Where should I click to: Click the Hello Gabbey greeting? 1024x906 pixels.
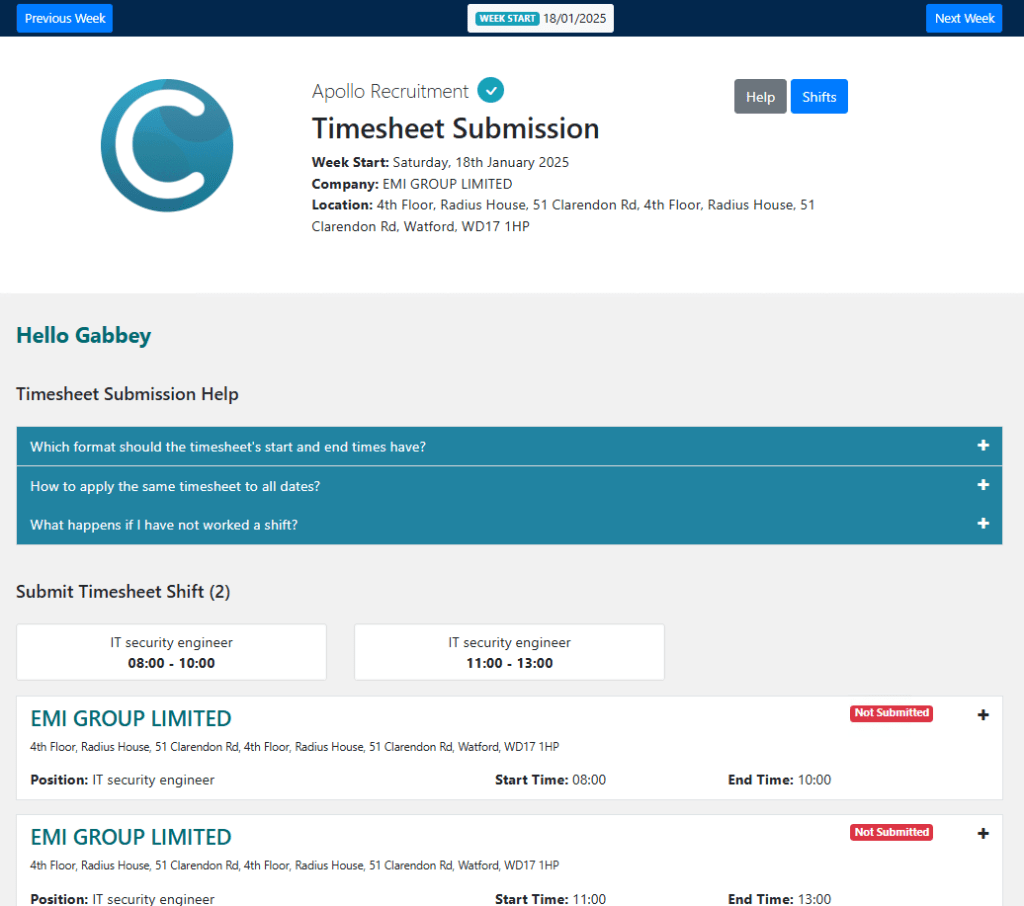click(x=84, y=336)
